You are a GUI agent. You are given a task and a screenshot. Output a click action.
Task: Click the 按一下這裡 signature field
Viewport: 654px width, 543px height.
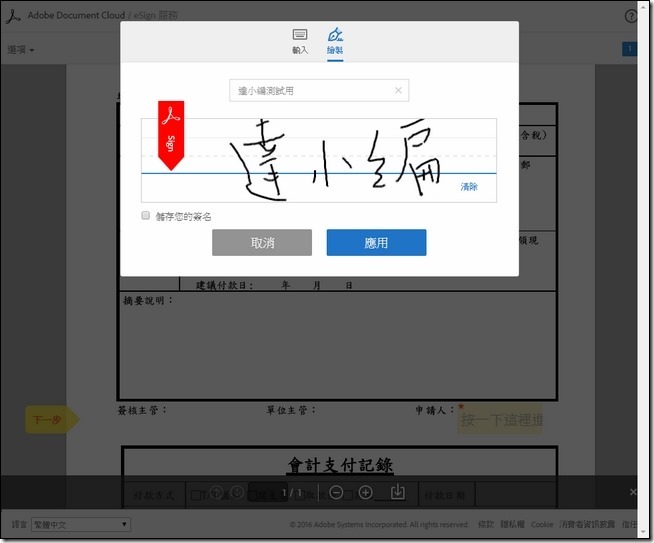[501, 421]
